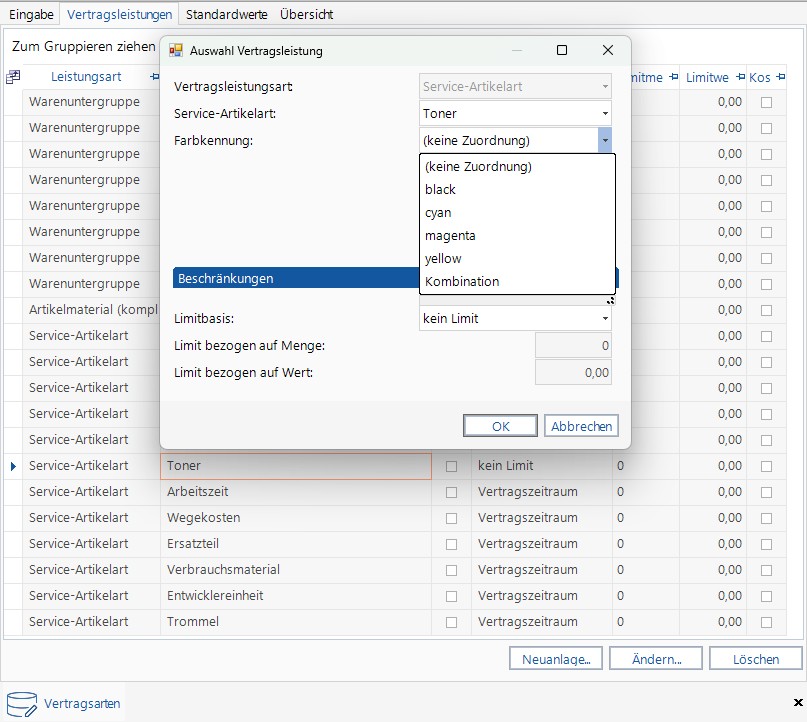Click the pin icon next to Limitwe header
Screen dimensions: 807x722
pyautogui.click(x=740, y=77)
